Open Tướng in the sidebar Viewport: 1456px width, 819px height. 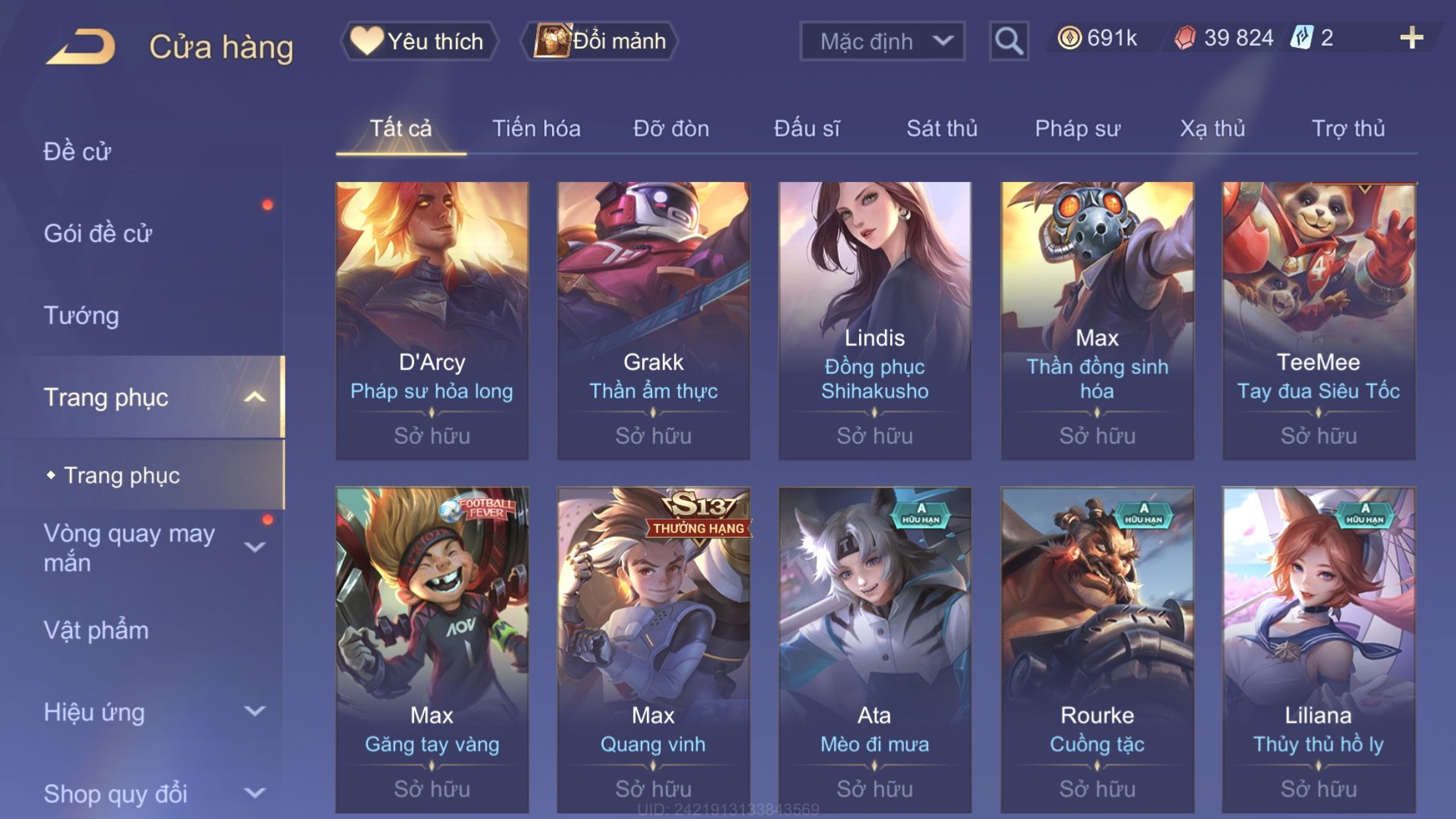[81, 315]
